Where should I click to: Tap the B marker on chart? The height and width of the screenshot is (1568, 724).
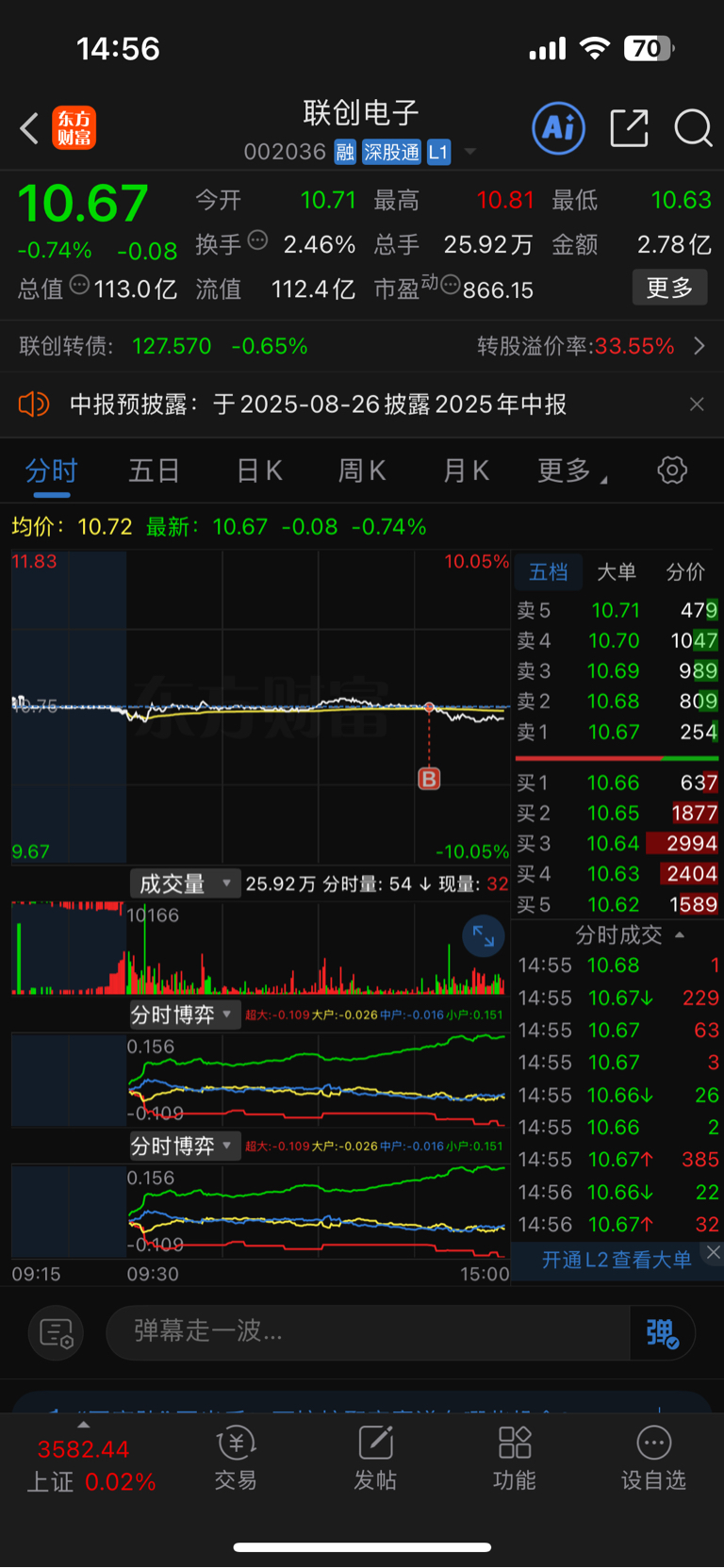coord(429,779)
